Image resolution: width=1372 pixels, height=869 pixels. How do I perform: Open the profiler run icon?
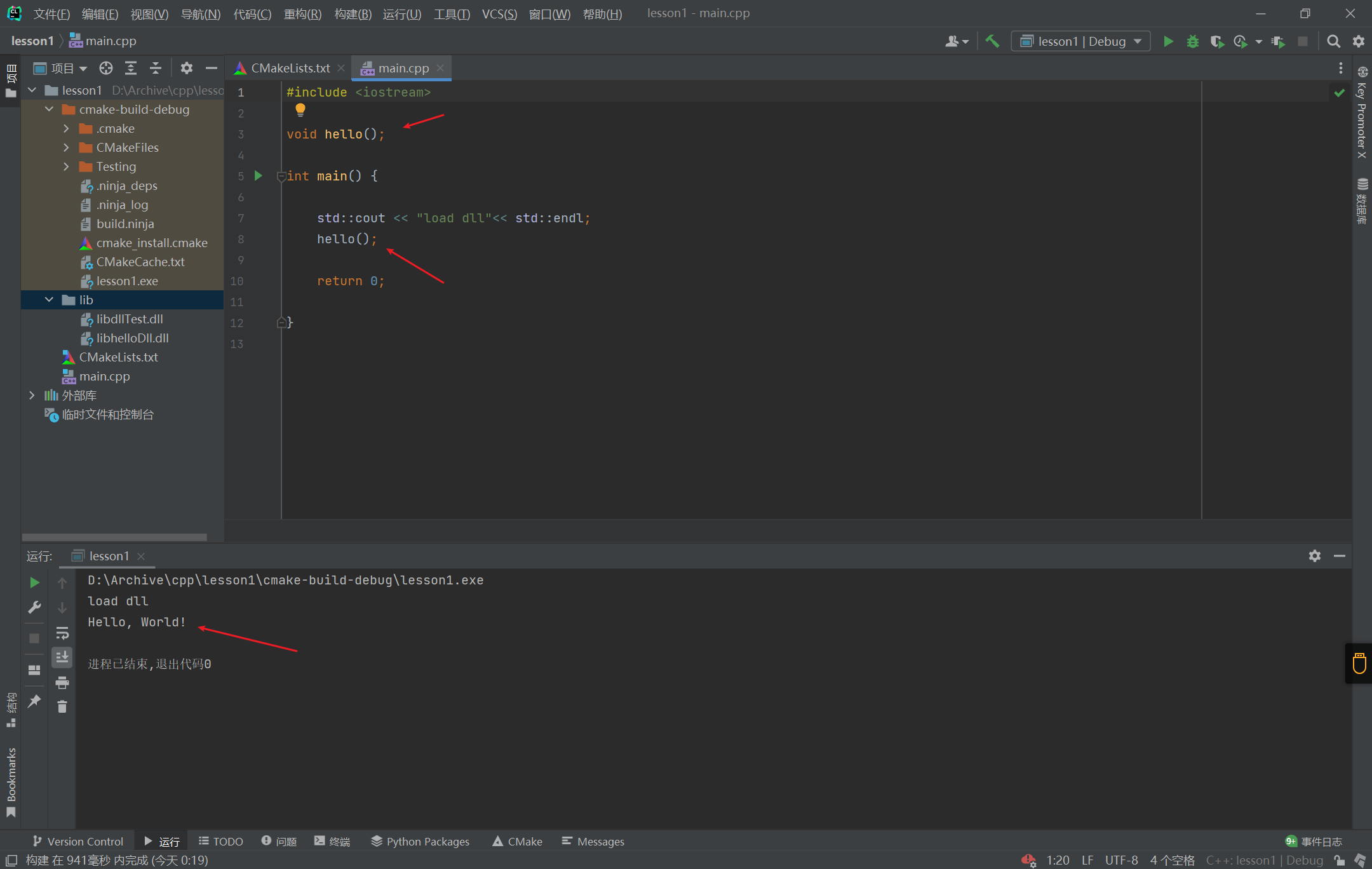[1240, 41]
